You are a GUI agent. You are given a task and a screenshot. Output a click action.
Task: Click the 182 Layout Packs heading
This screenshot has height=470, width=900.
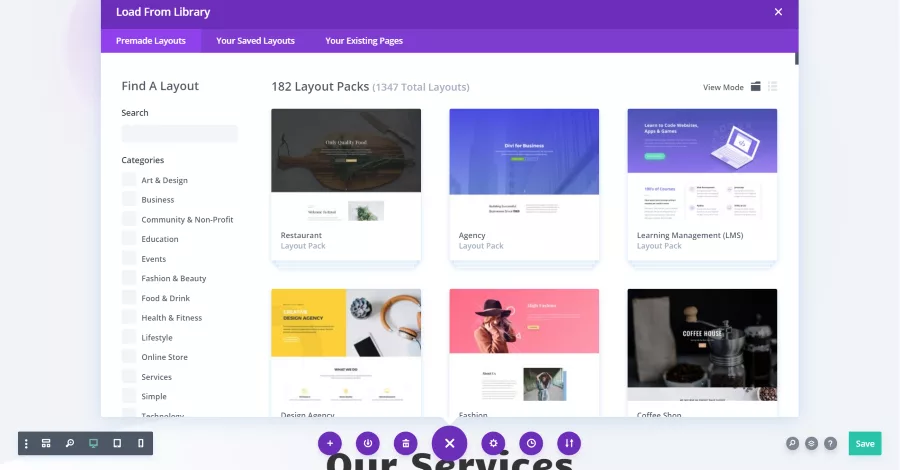pyautogui.click(x=320, y=87)
